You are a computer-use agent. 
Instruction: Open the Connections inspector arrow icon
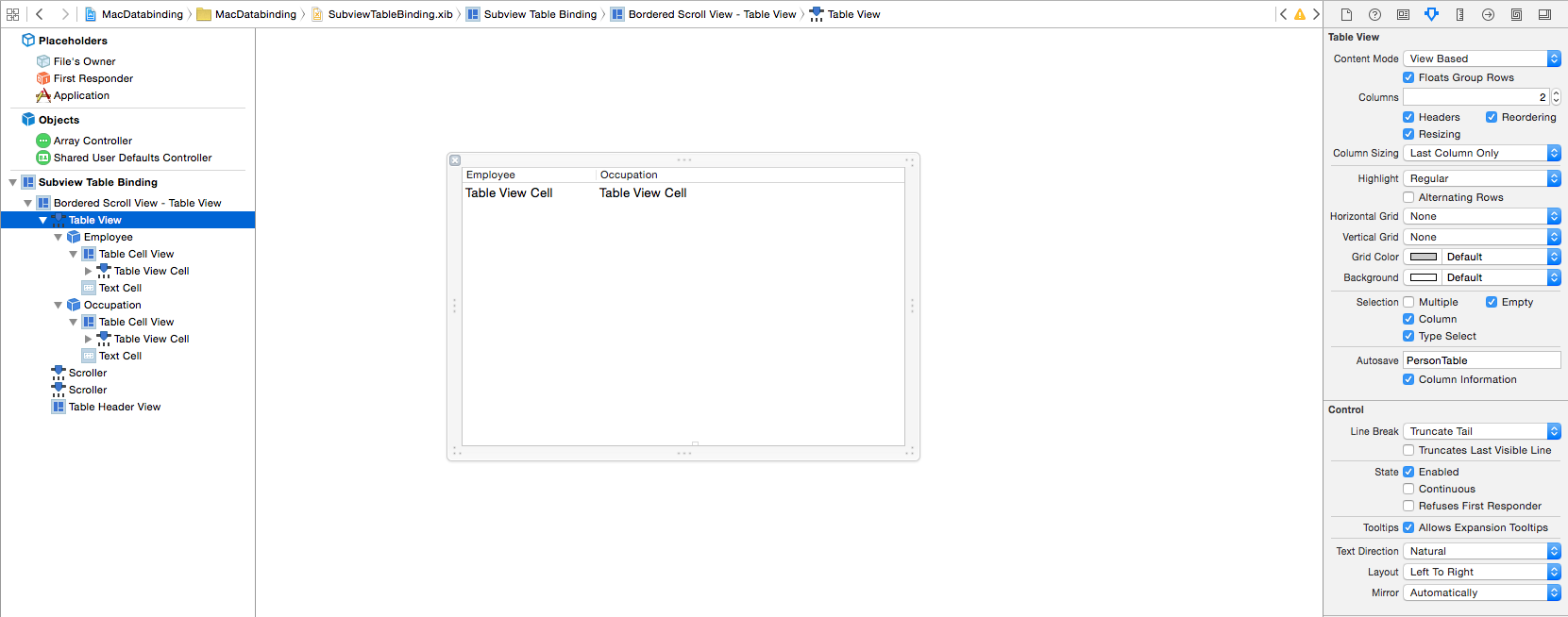pos(1488,14)
